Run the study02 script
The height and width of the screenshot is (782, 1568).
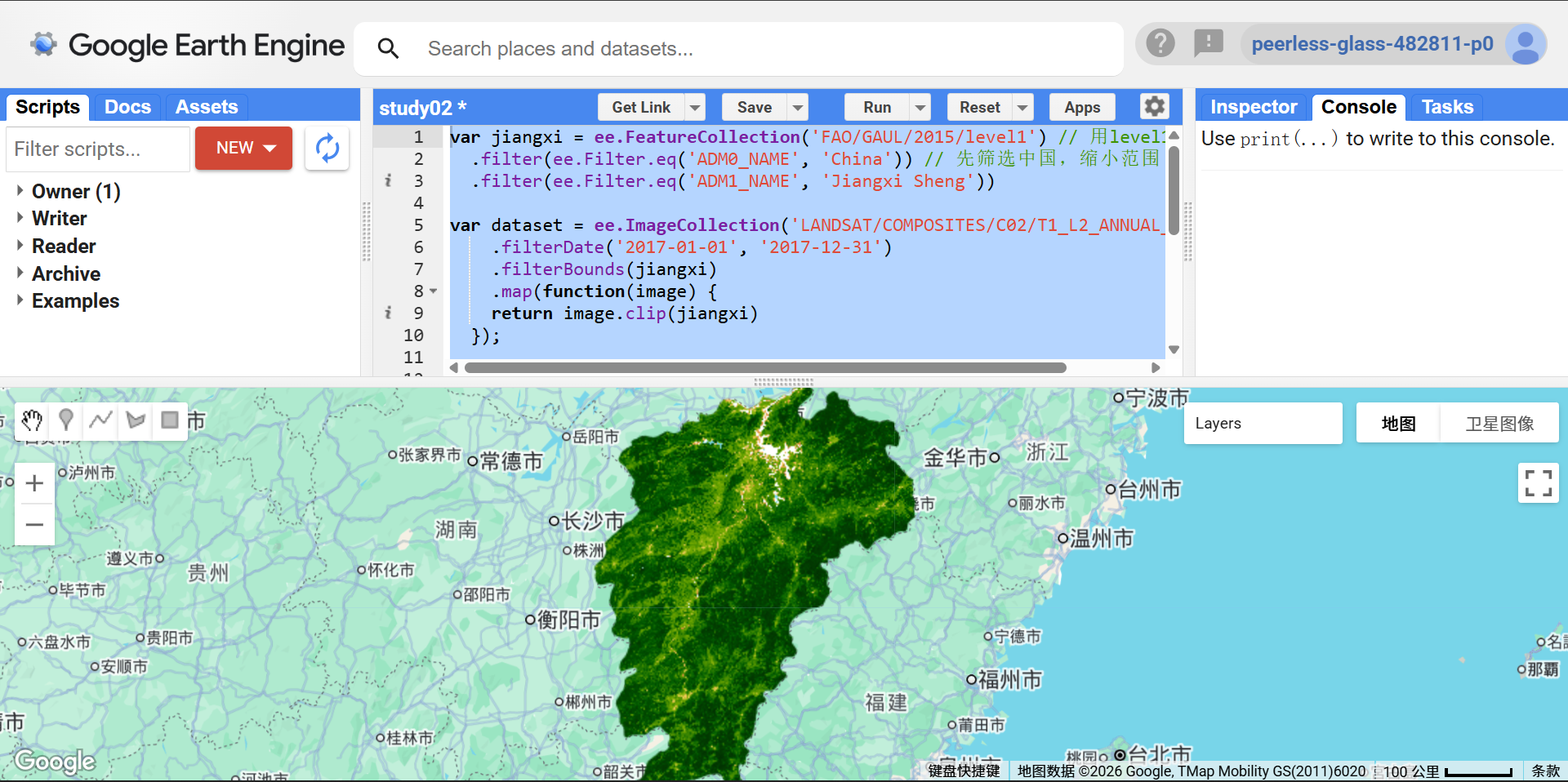pos(876,107)
